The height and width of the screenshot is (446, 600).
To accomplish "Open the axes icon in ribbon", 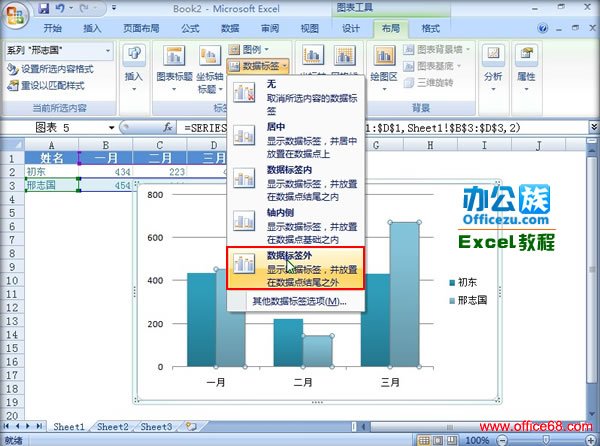I will click(x=313, y=55).
